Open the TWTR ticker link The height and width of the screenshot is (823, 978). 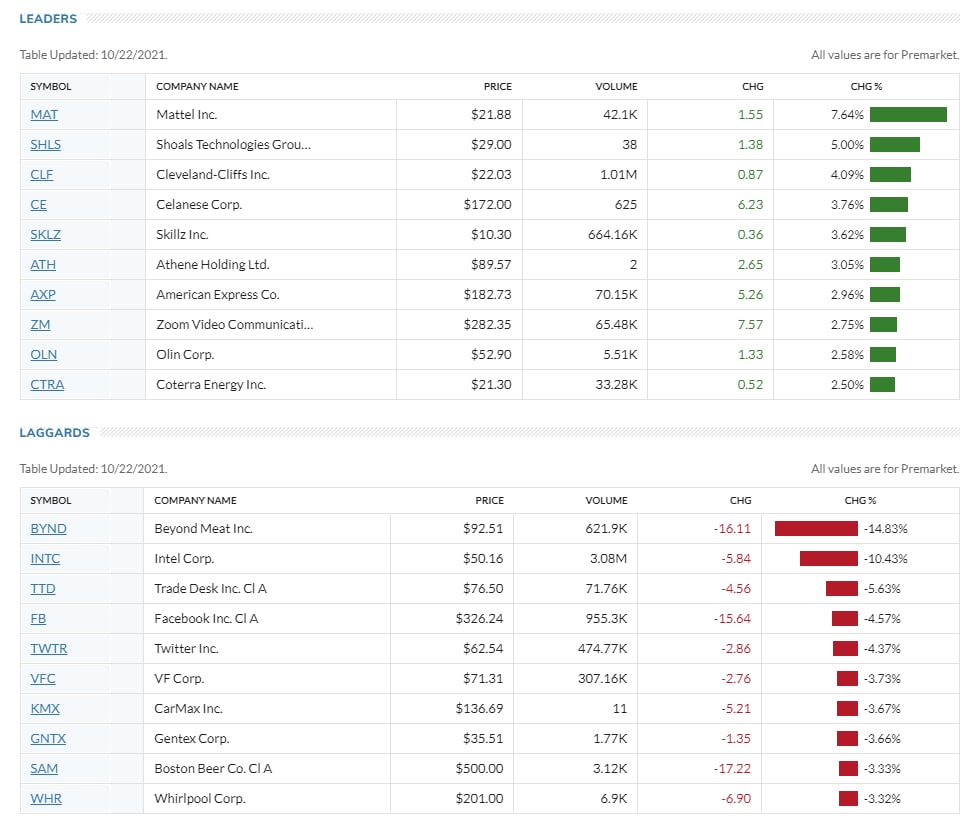point(49,648)
